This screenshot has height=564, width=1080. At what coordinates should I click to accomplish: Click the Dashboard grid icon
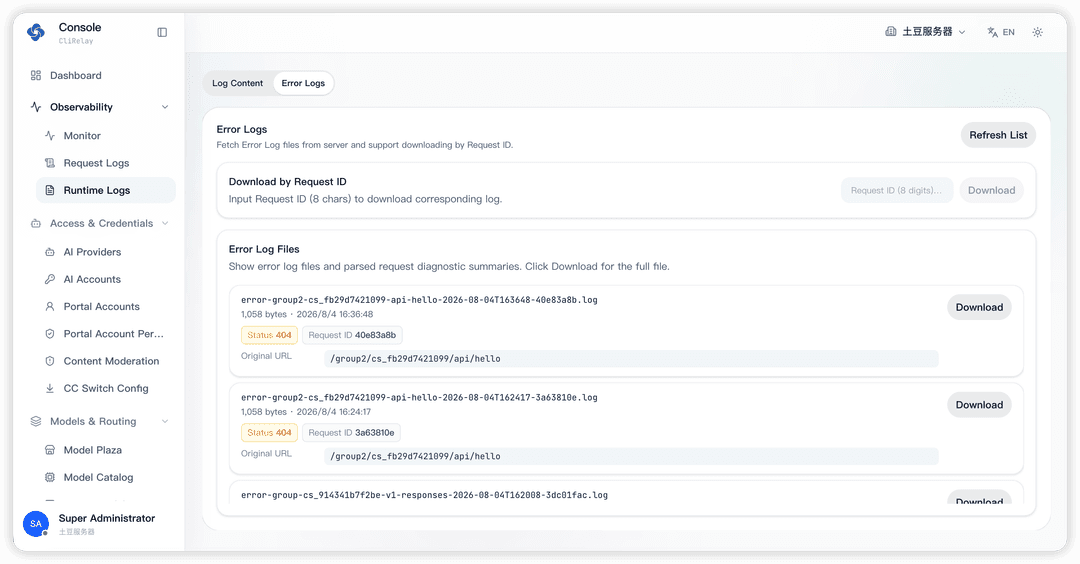pyautogui.click(x=36, y=75)
